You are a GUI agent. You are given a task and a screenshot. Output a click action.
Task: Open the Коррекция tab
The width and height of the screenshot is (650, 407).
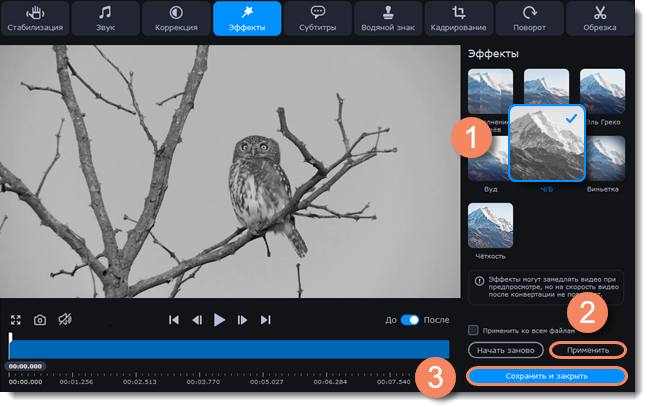(x=176, y=19)
